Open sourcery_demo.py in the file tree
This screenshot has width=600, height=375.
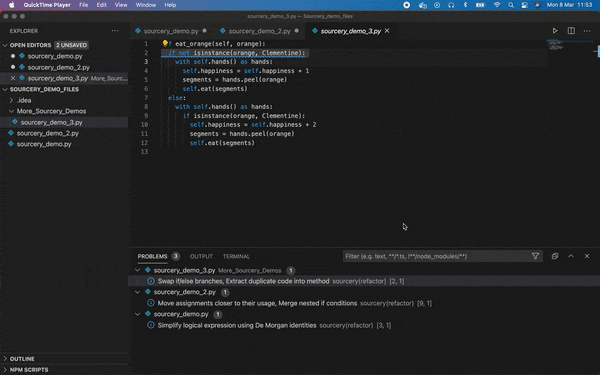[x=44, y=144]
